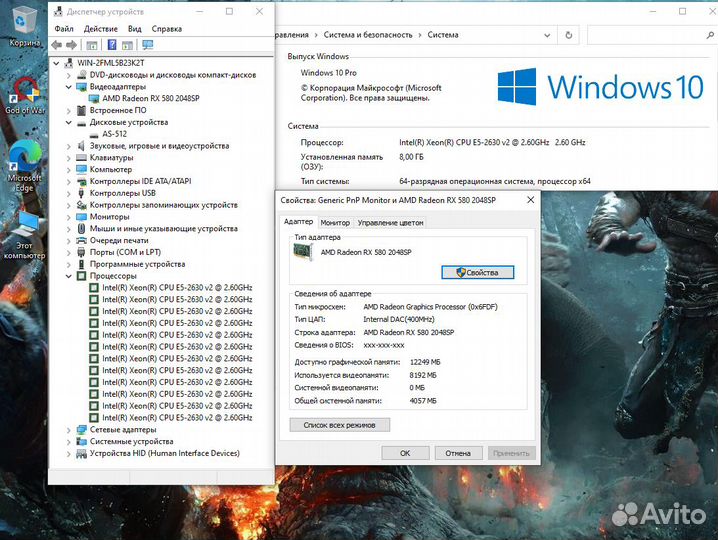This screenshot has height=540, width=718.
Task: Expand Устройства HID node
Action: click(x=69, y=453)
